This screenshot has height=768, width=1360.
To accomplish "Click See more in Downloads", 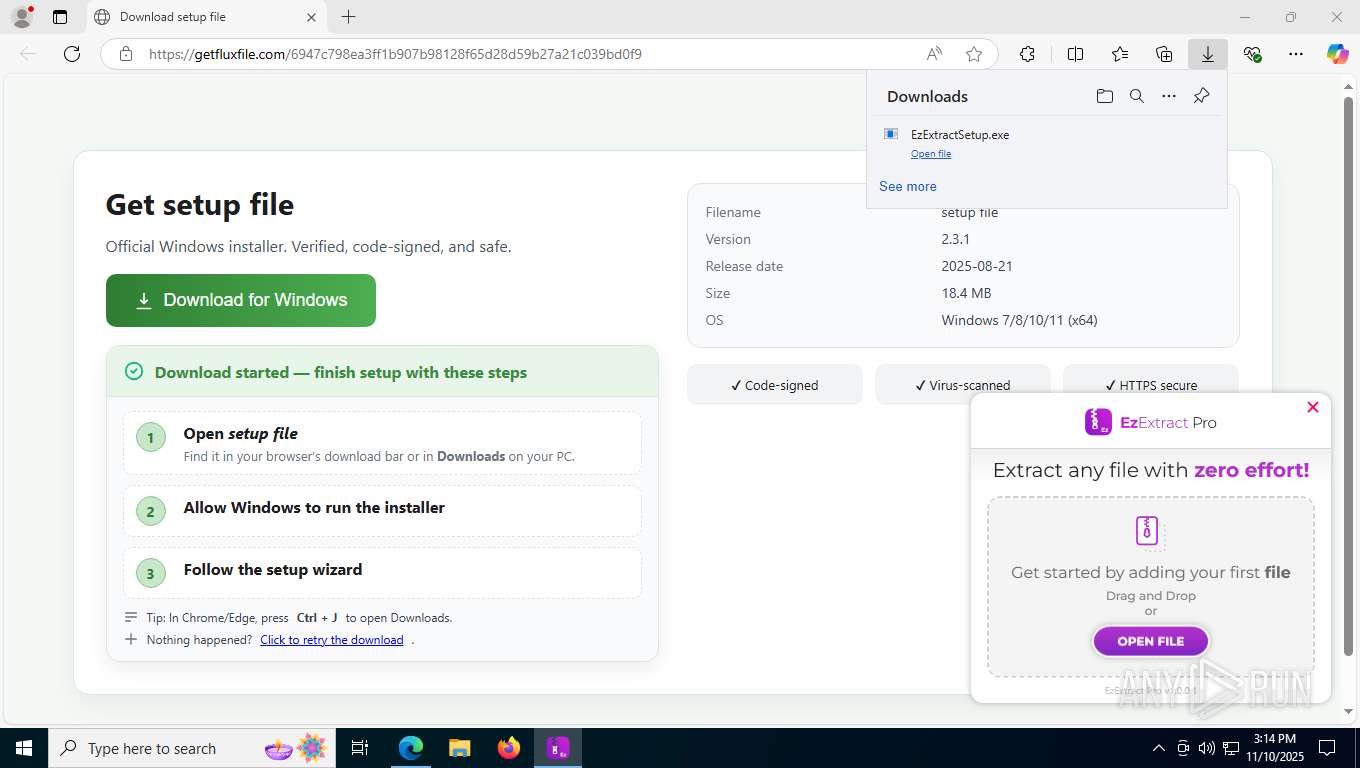I will (908, 186).
